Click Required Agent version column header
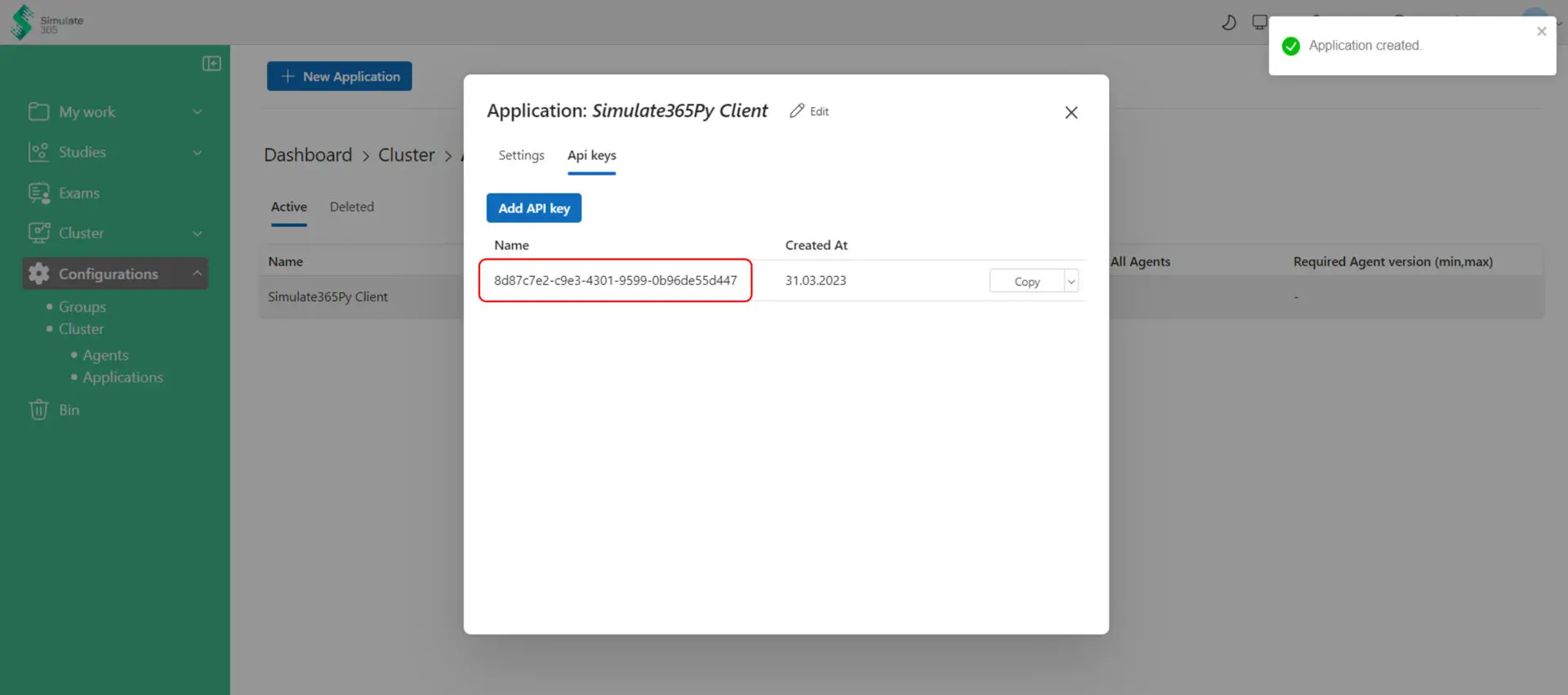The height and width of the screenshot is (695, 1568). pyautogui.click(x=1392, y=261)
